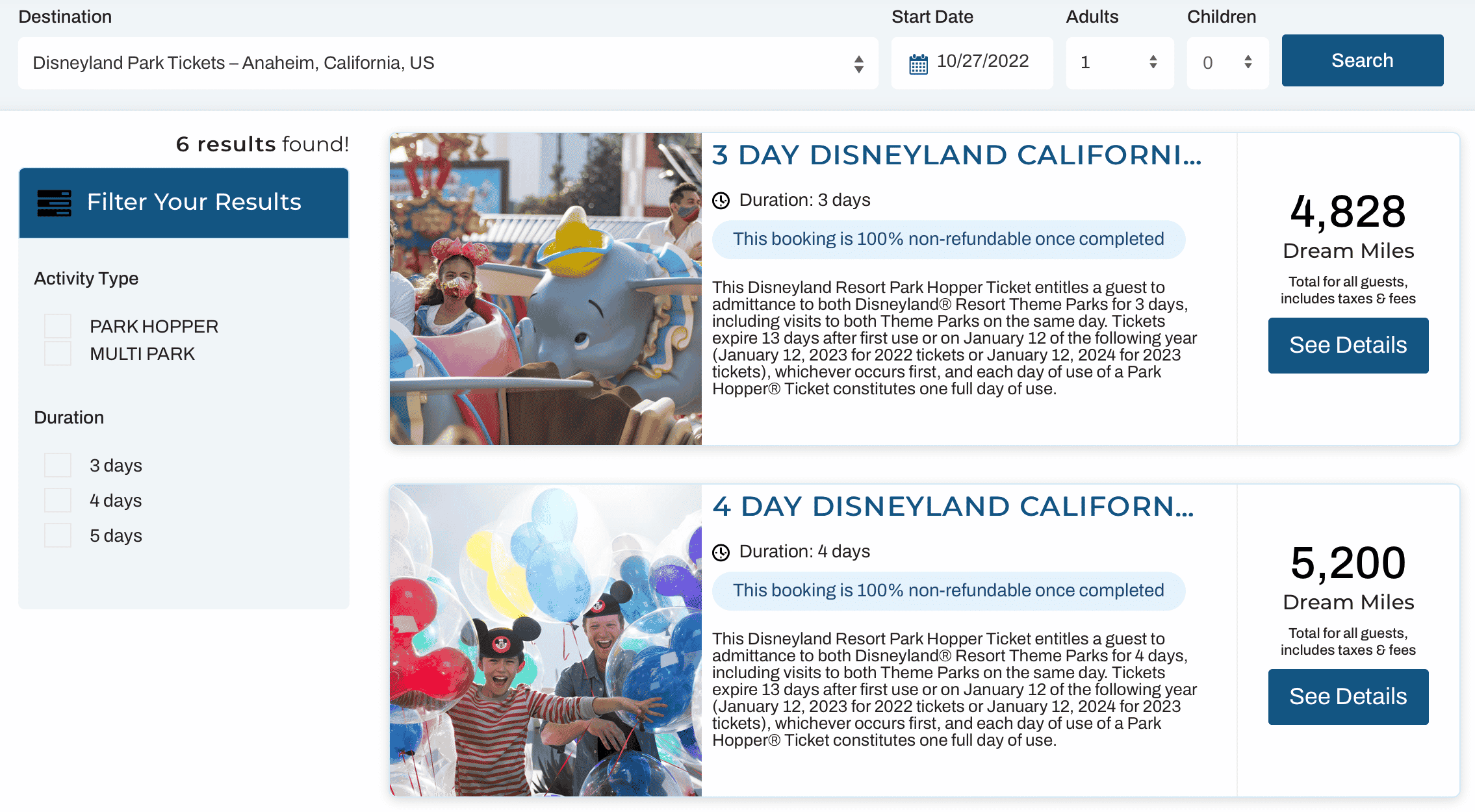
Task: Click the calendar icon in Start Date
Action: (x=918, y=64)
